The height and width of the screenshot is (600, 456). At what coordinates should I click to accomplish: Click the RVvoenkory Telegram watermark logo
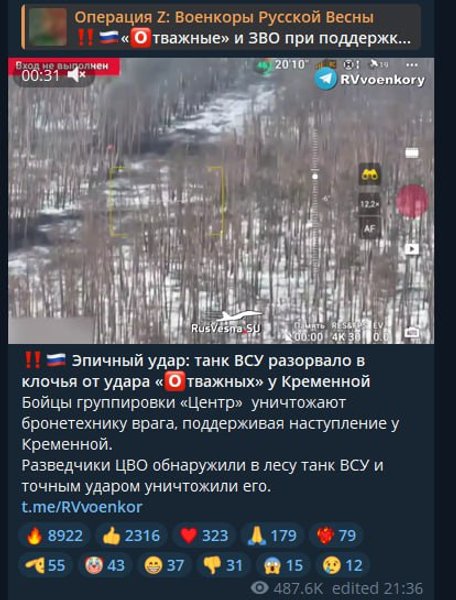[x=325, y=79]
